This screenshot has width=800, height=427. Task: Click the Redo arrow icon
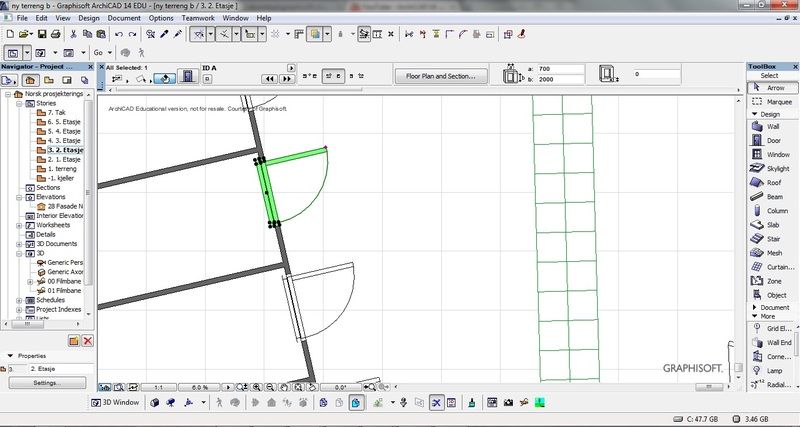[x=132, y=34]
